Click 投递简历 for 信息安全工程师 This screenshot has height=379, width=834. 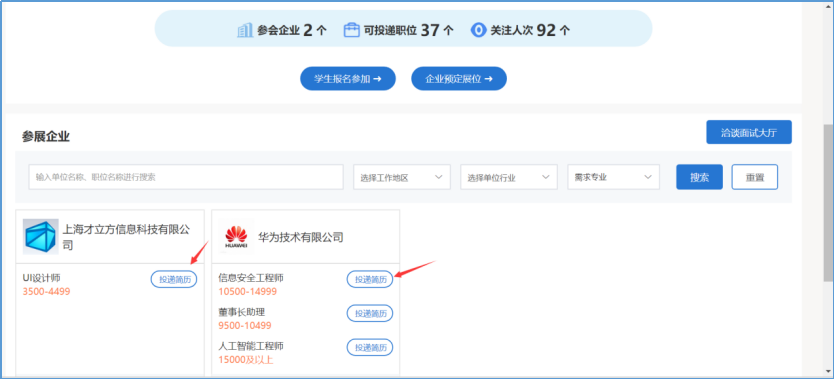click(370, 279)
